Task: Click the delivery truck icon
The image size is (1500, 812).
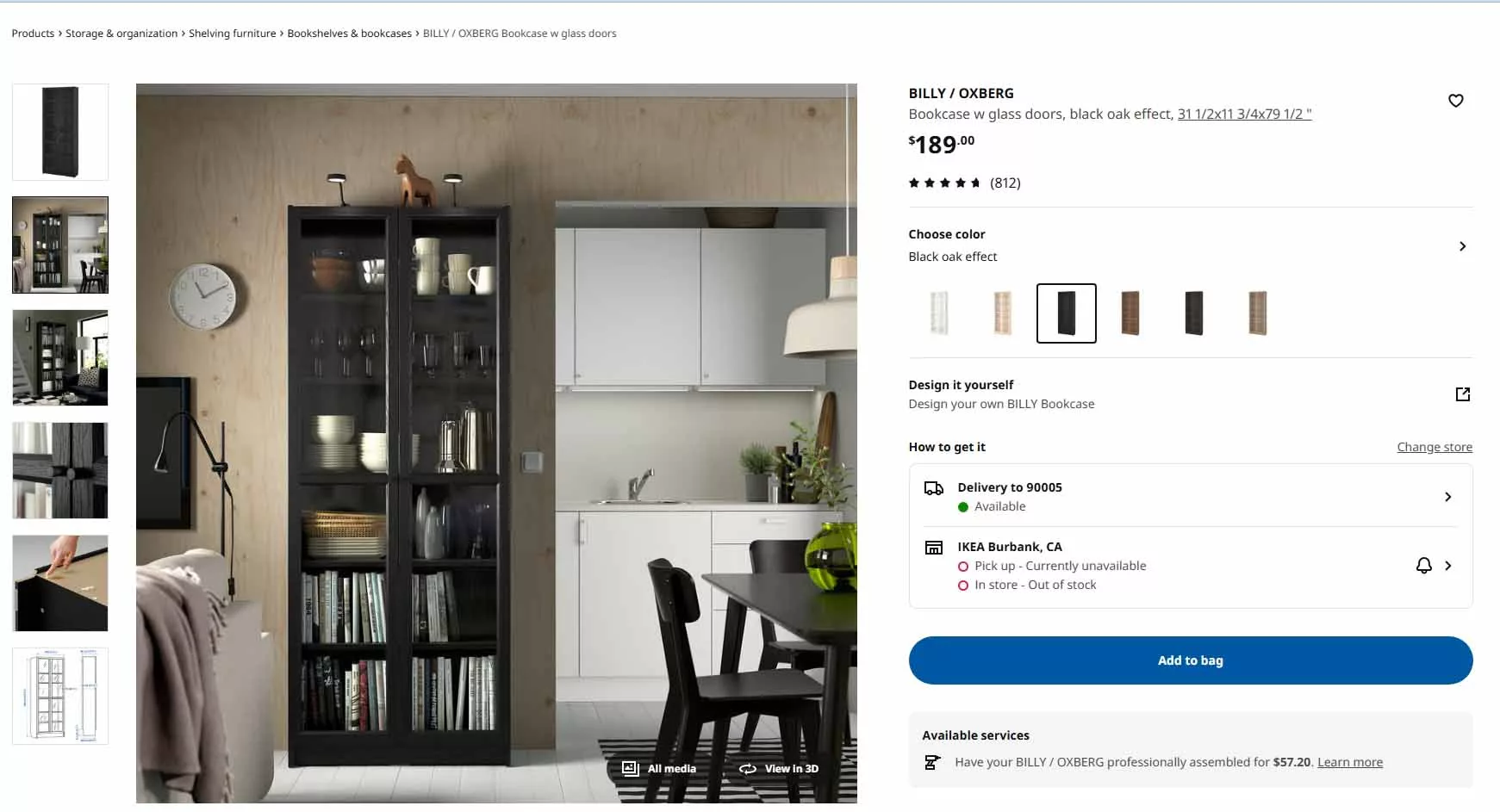Action: 933,488
